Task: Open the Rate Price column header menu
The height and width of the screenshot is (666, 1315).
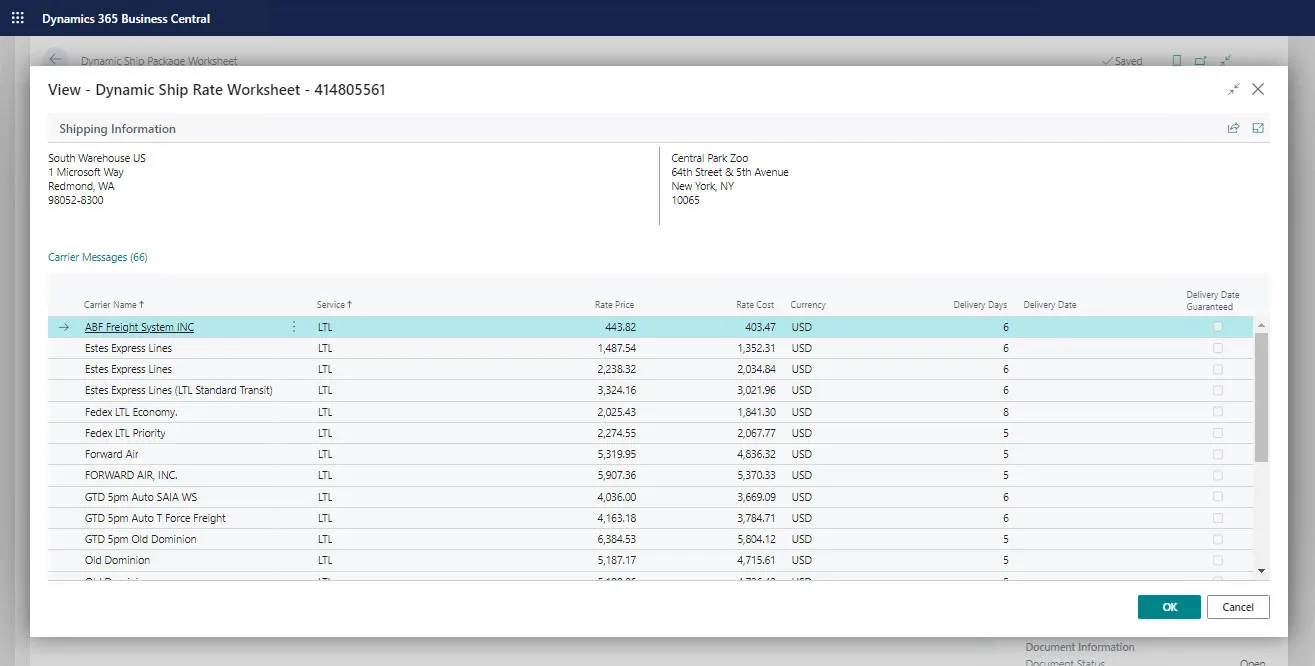Action: 614,305
